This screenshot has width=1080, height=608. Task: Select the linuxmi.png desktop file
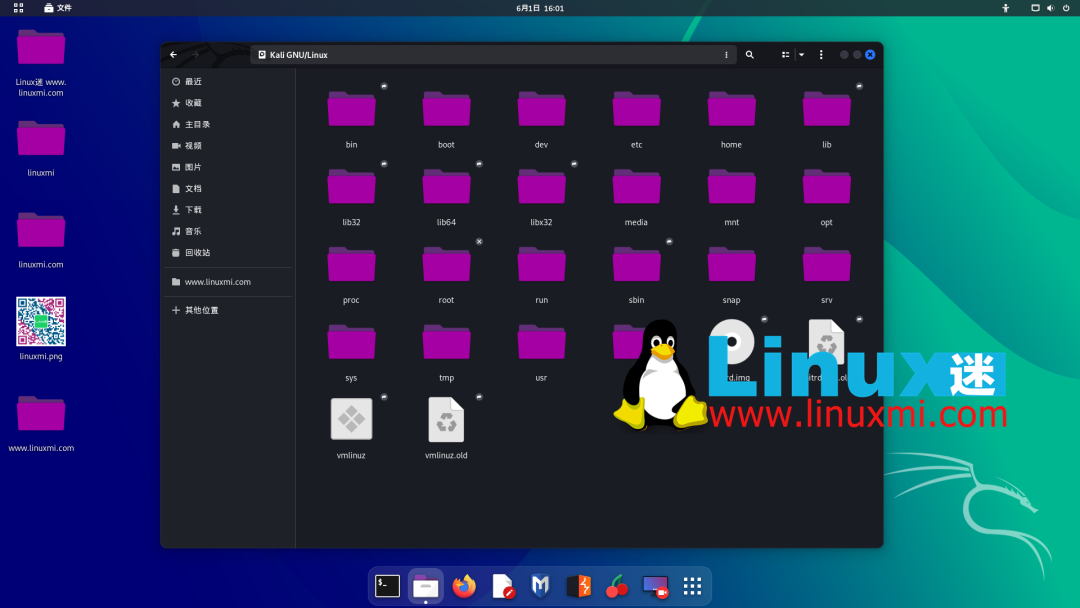(x=41, y=322)
